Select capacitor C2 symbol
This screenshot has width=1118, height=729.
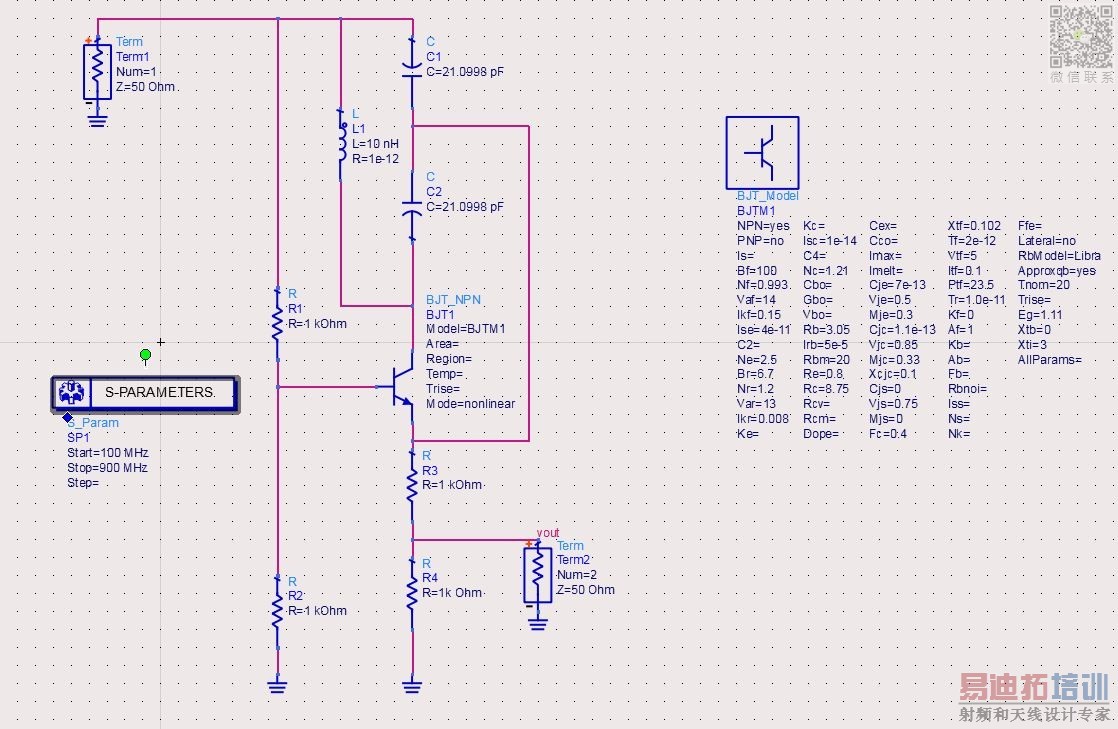(x=412, y=207)
